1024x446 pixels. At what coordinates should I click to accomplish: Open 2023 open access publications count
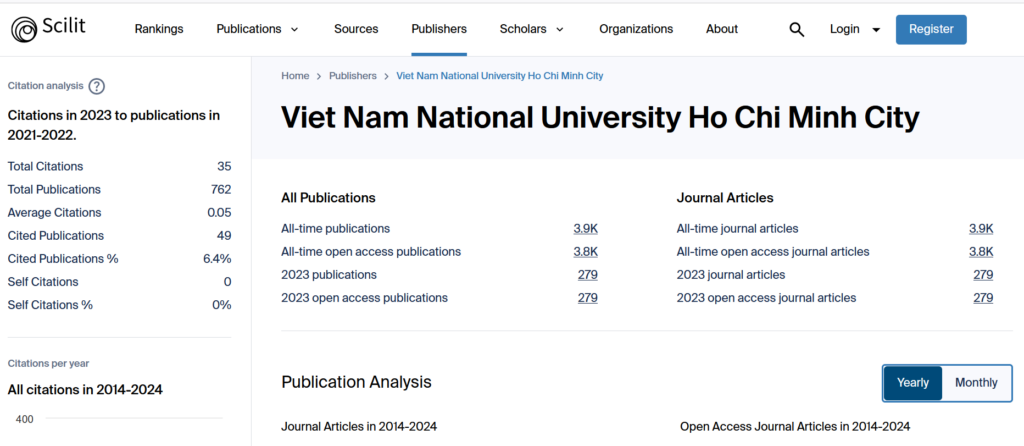587,298
